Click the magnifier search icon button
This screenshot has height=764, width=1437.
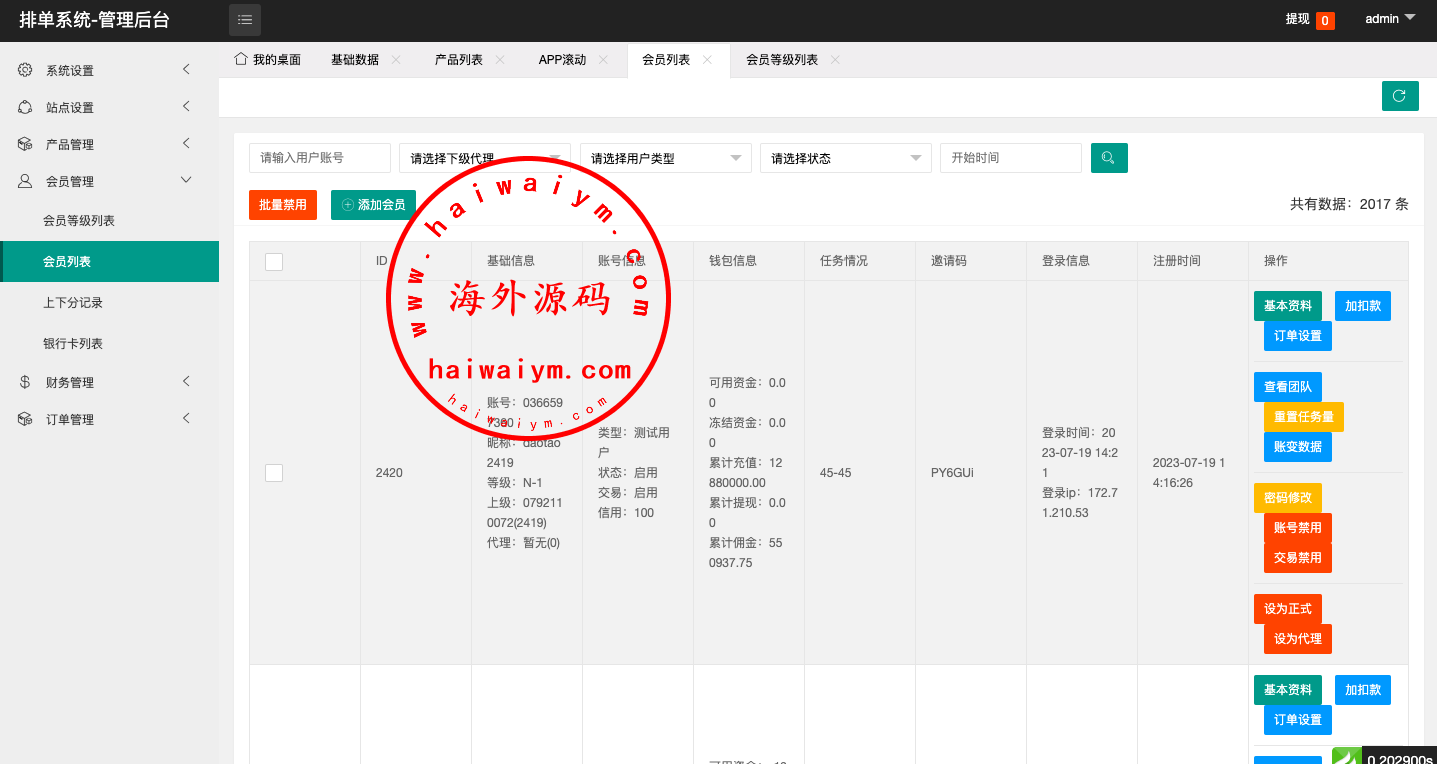[x=1109, y=158]
